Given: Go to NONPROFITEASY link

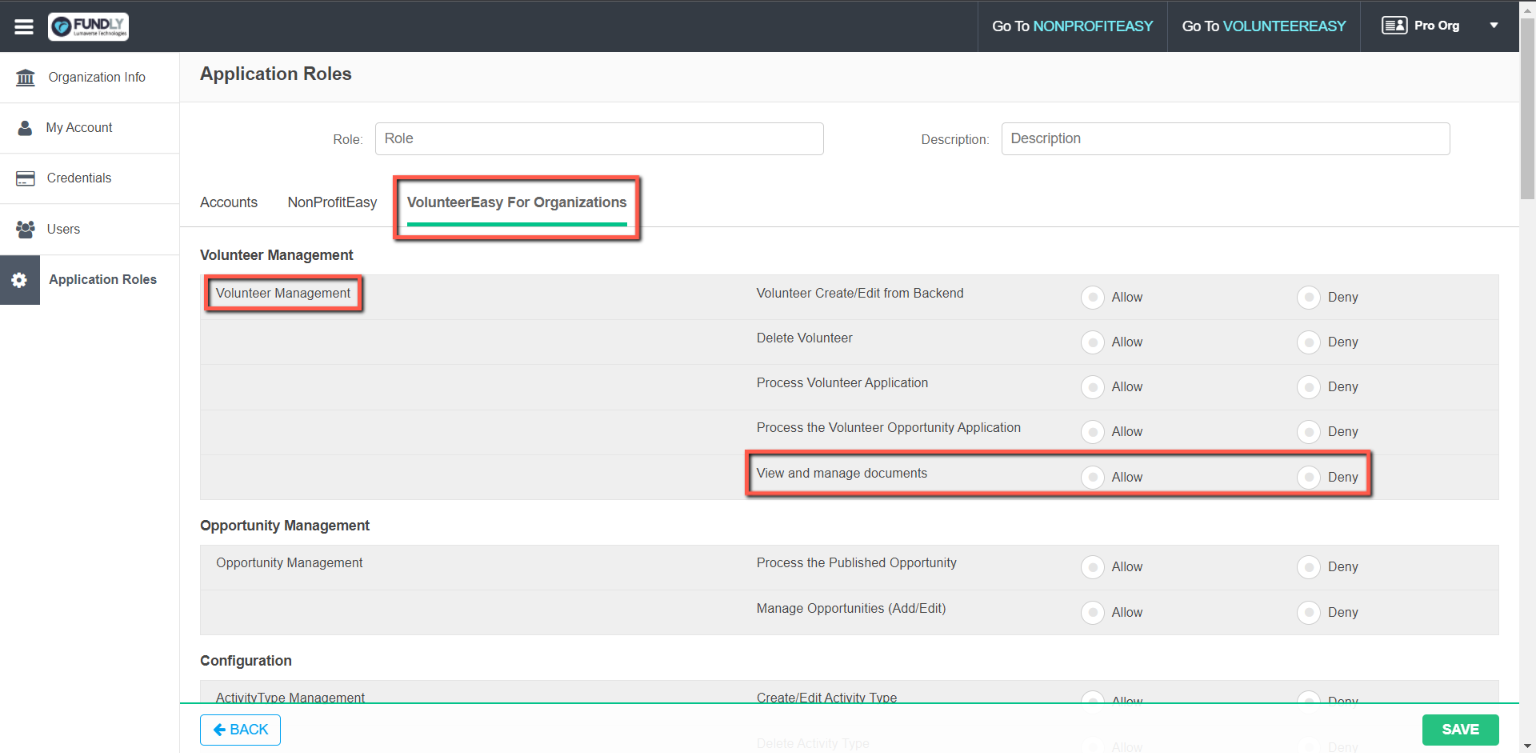Looking at the screenshot, I should (1072, 26).
